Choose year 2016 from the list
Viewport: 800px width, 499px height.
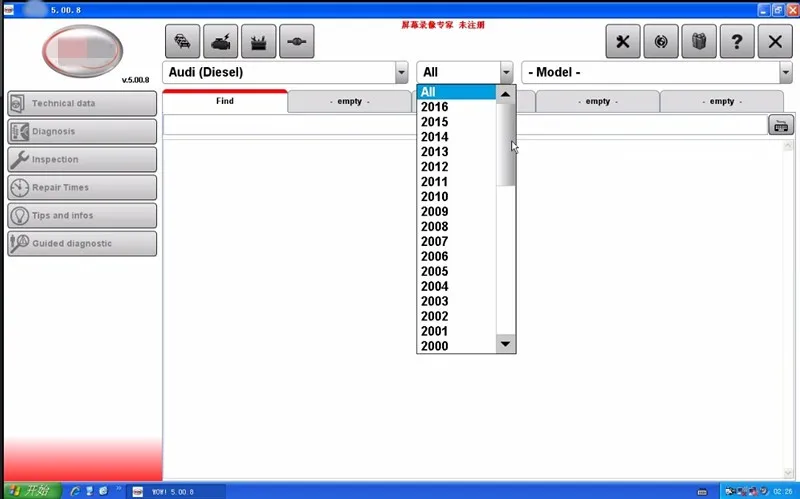coord(457,107)
